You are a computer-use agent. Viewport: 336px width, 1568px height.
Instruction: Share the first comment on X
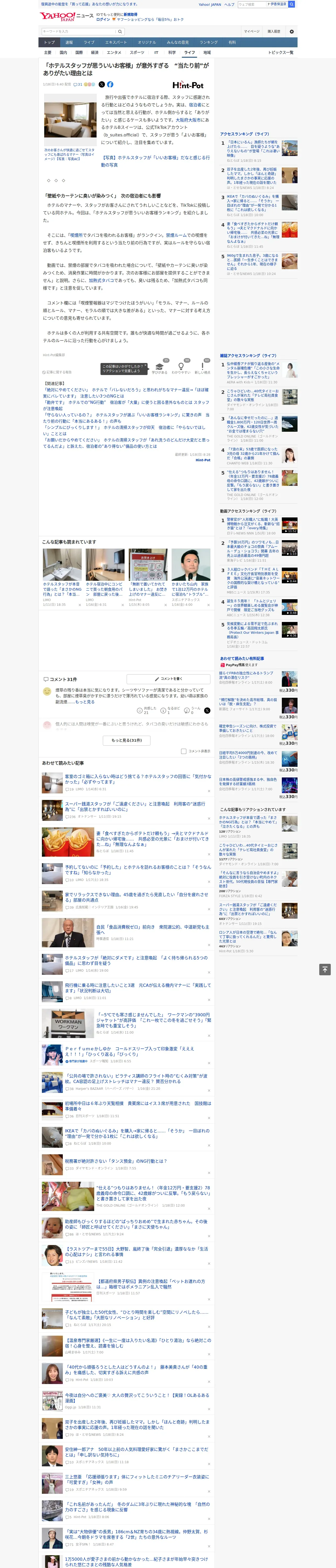click(x=207, y=710)
